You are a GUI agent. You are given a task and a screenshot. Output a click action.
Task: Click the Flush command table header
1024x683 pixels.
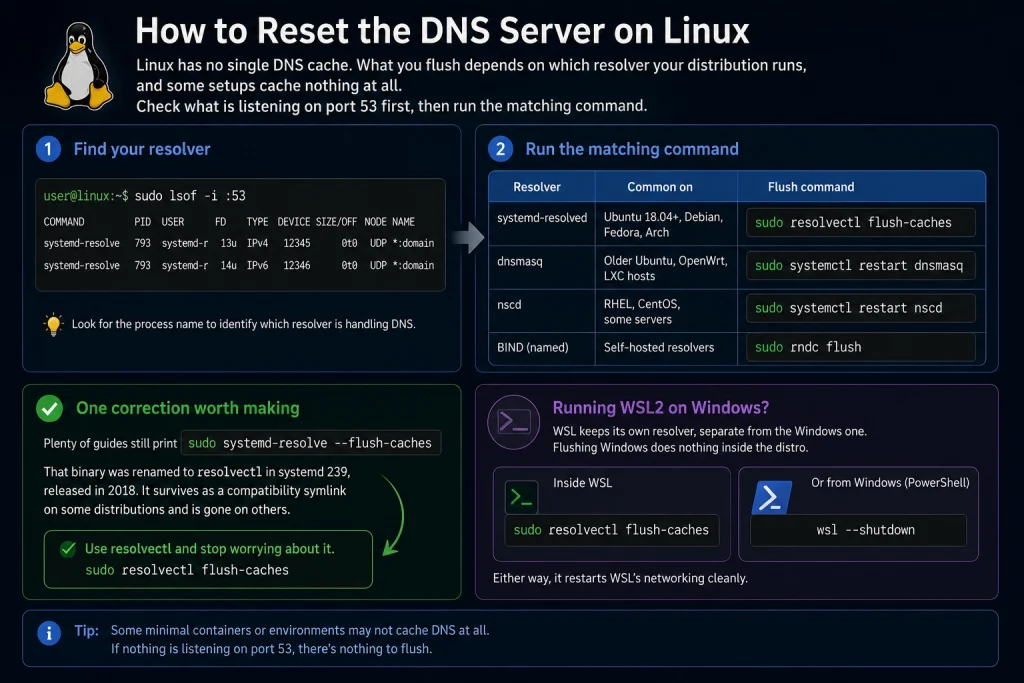(x=810, y=187)
